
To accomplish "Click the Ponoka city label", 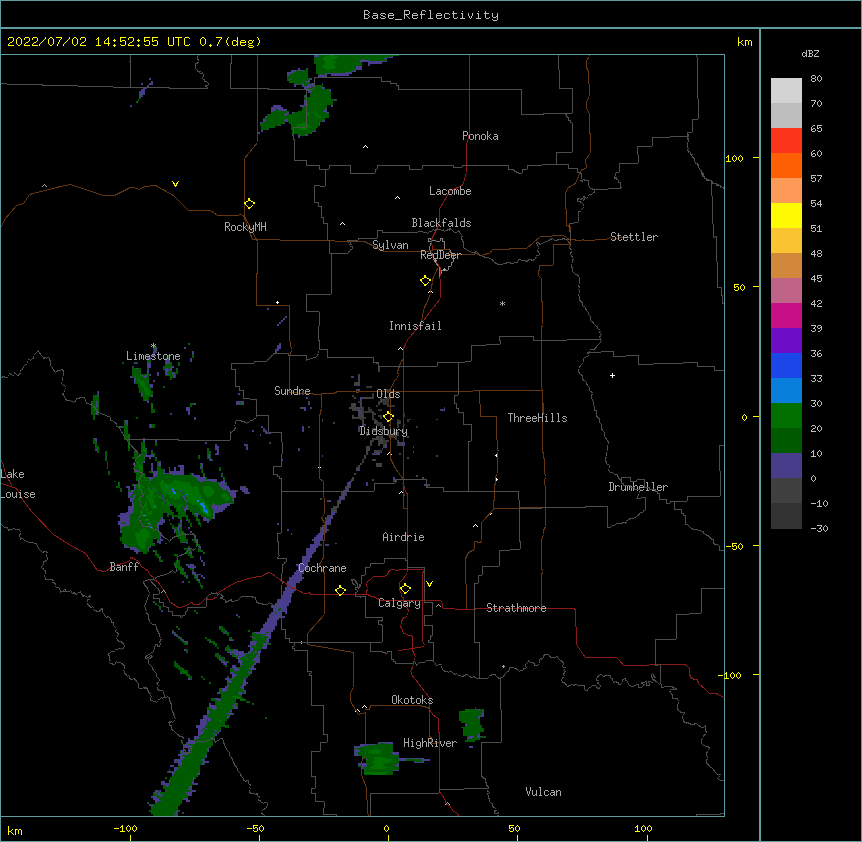I will (x=480, y=136).
